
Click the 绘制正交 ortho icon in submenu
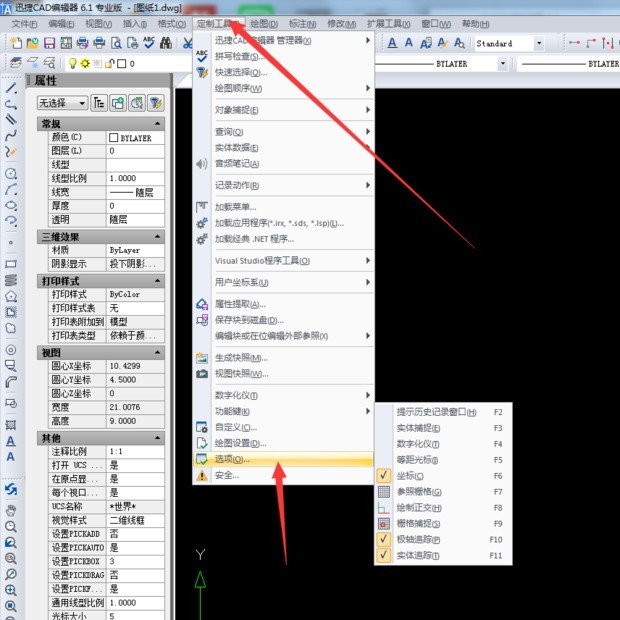384,507
